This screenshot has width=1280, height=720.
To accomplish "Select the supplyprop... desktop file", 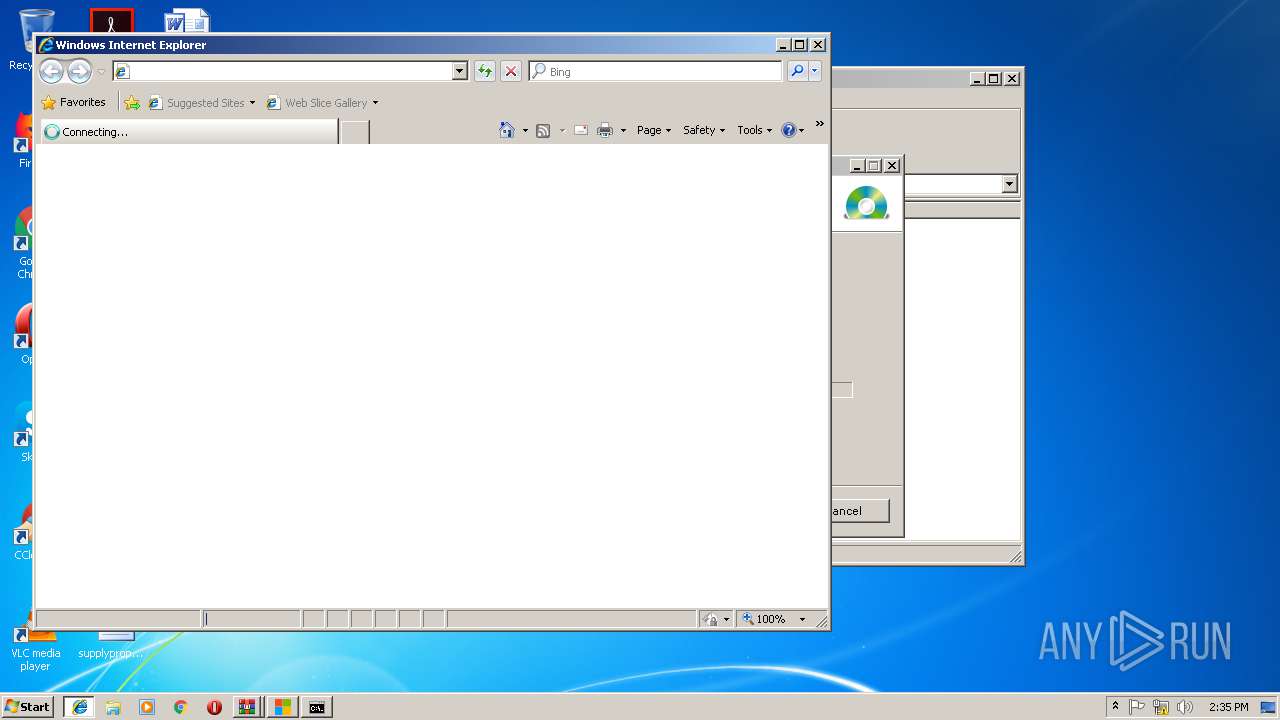I will tap(111, 646).
